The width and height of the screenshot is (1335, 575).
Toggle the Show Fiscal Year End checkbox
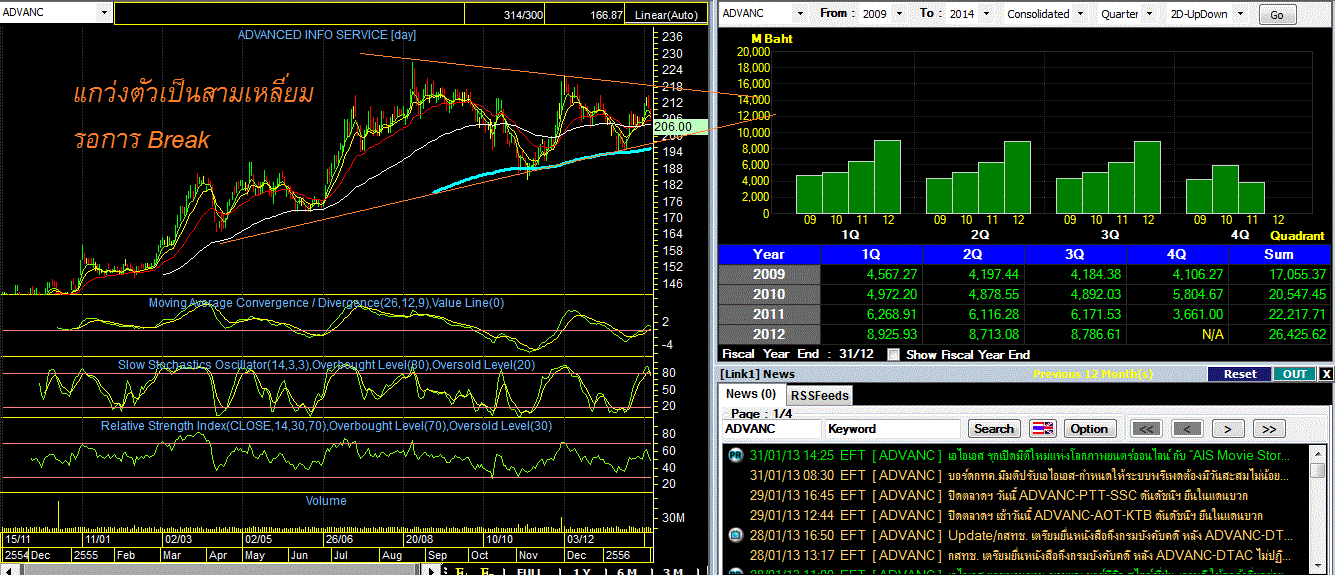click(894, 354)
